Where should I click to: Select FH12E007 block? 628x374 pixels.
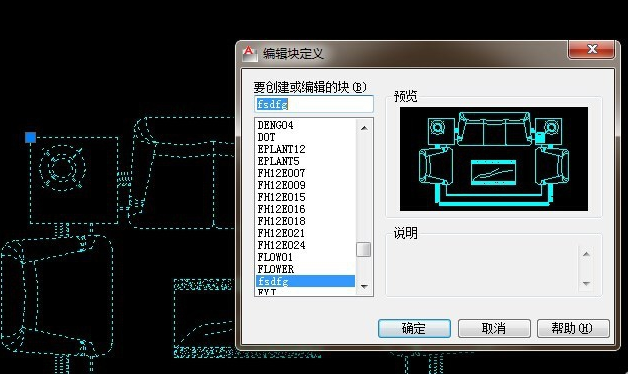click(305, 173)
